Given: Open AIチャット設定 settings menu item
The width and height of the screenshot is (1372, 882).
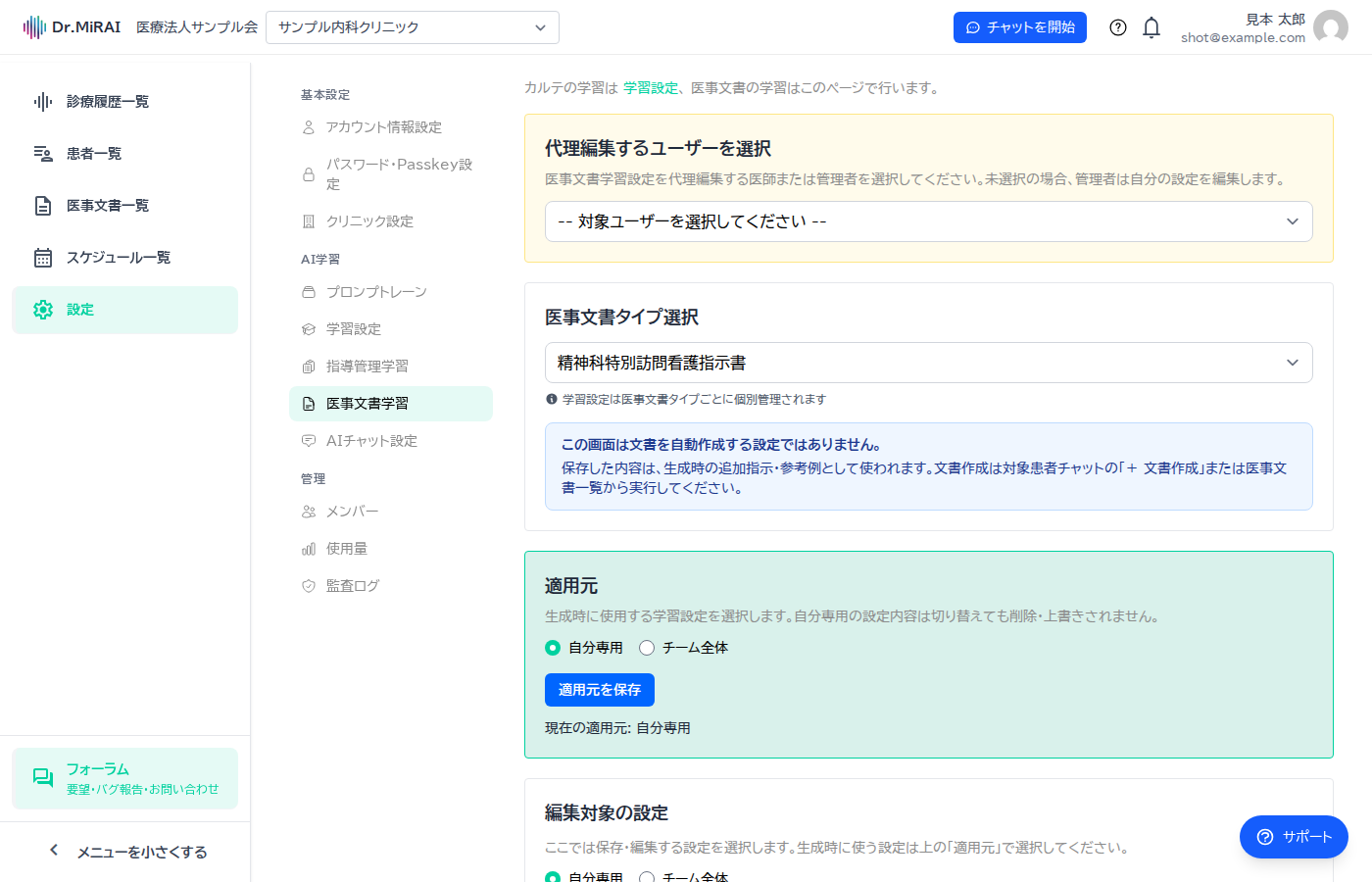Looking at the screenshot, I should point(391,441).
